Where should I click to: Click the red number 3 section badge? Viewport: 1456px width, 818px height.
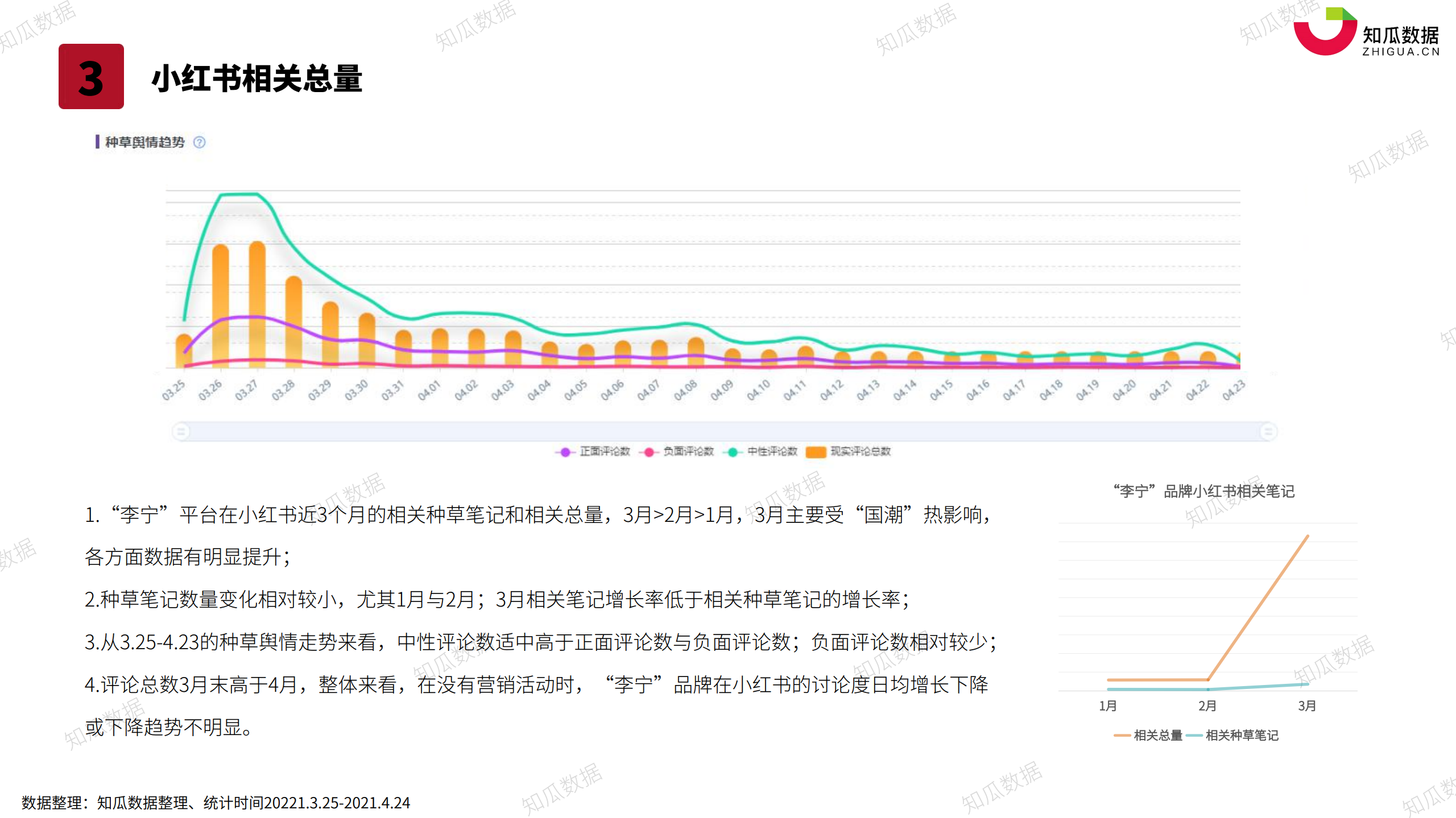coord(91,76)
